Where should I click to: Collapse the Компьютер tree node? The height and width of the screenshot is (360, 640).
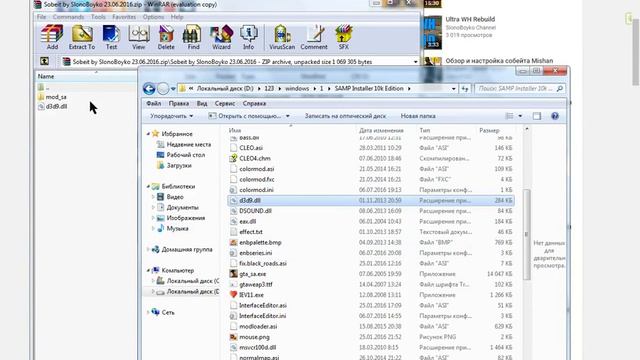[148, 271]
